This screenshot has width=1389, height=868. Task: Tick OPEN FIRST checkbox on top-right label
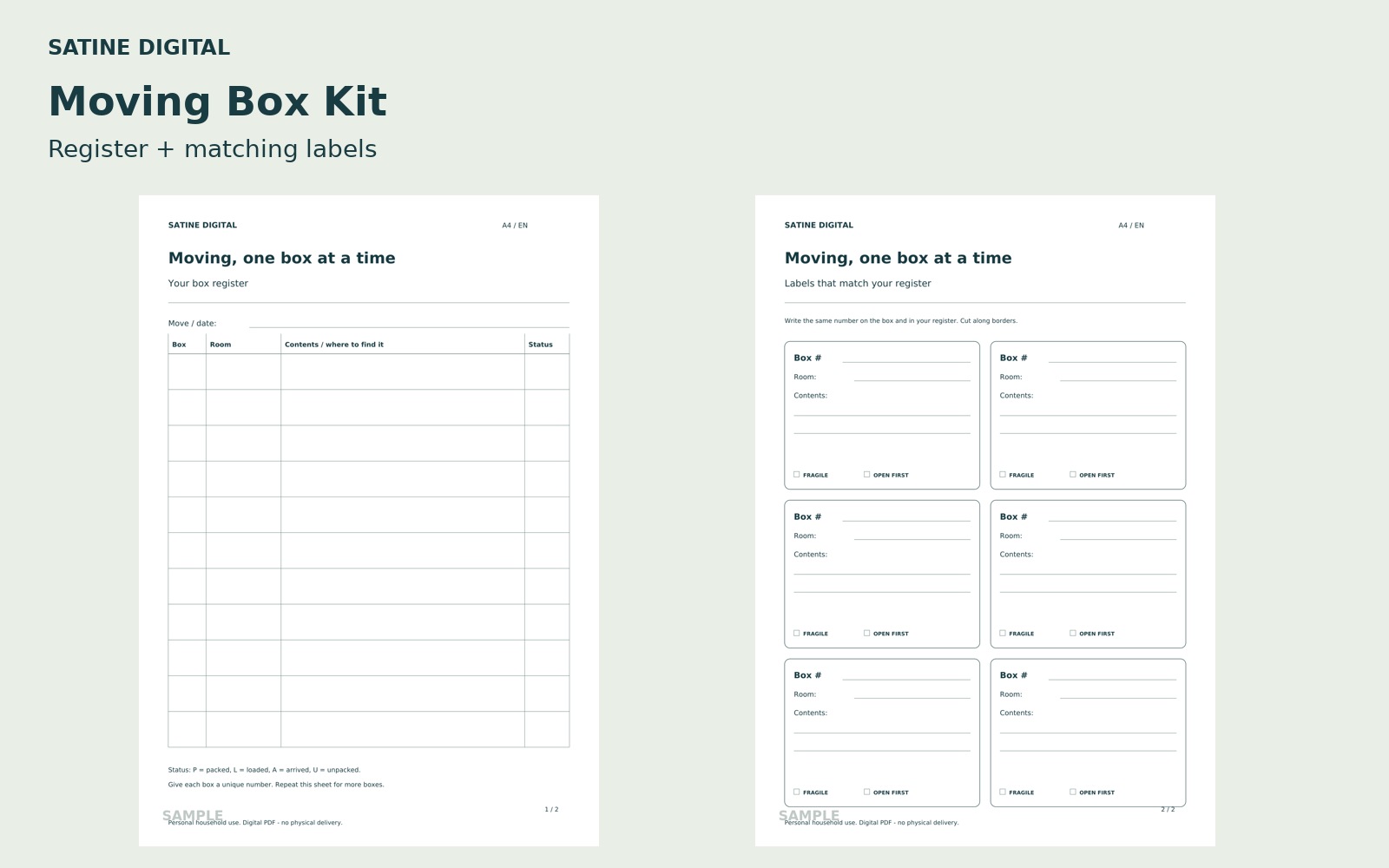click(1072, 475)
